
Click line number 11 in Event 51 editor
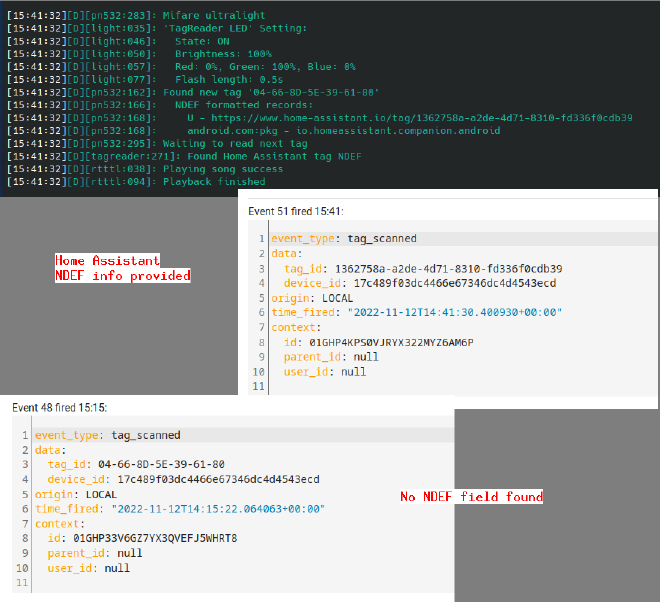(258, 386)
